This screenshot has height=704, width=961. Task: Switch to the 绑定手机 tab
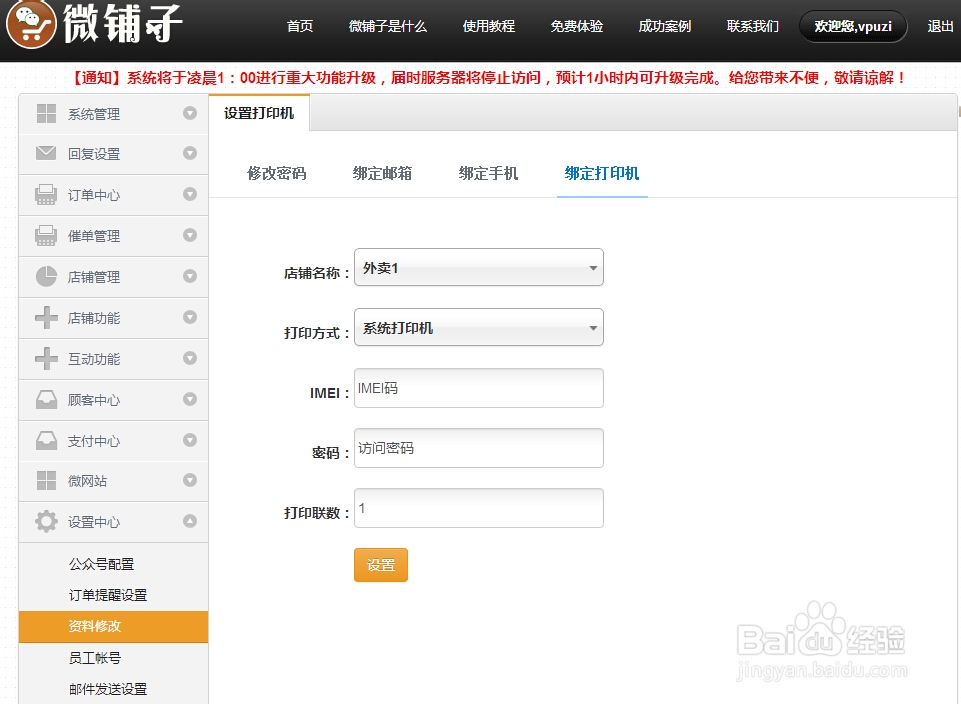click(x=487, y=173)
